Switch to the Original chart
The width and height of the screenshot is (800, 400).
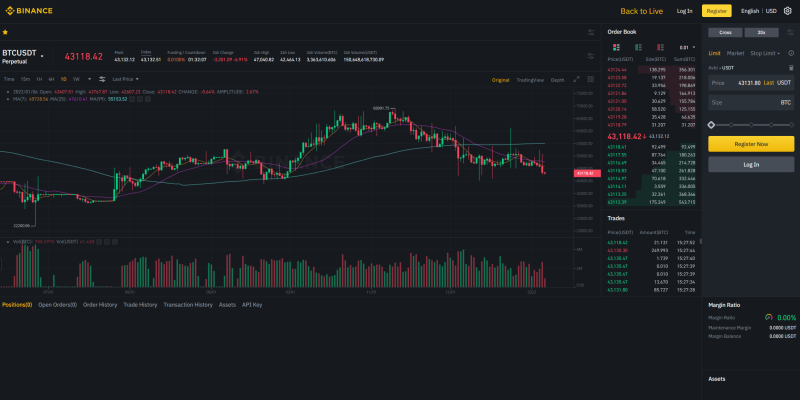click(x=501, y=80)
